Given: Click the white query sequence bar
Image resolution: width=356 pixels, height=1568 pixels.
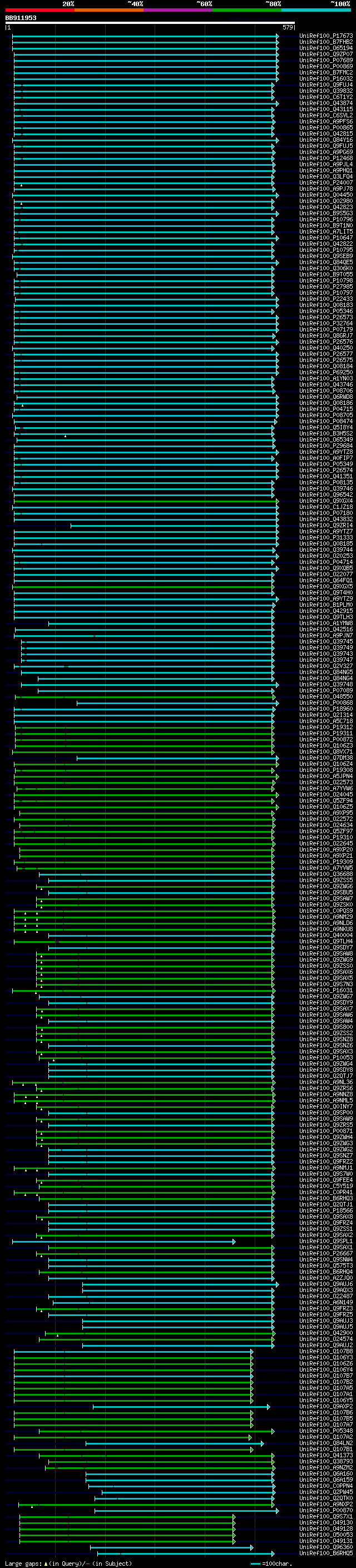Looking at the screenshot, I should pyautogui.click(x=150, y=23).
